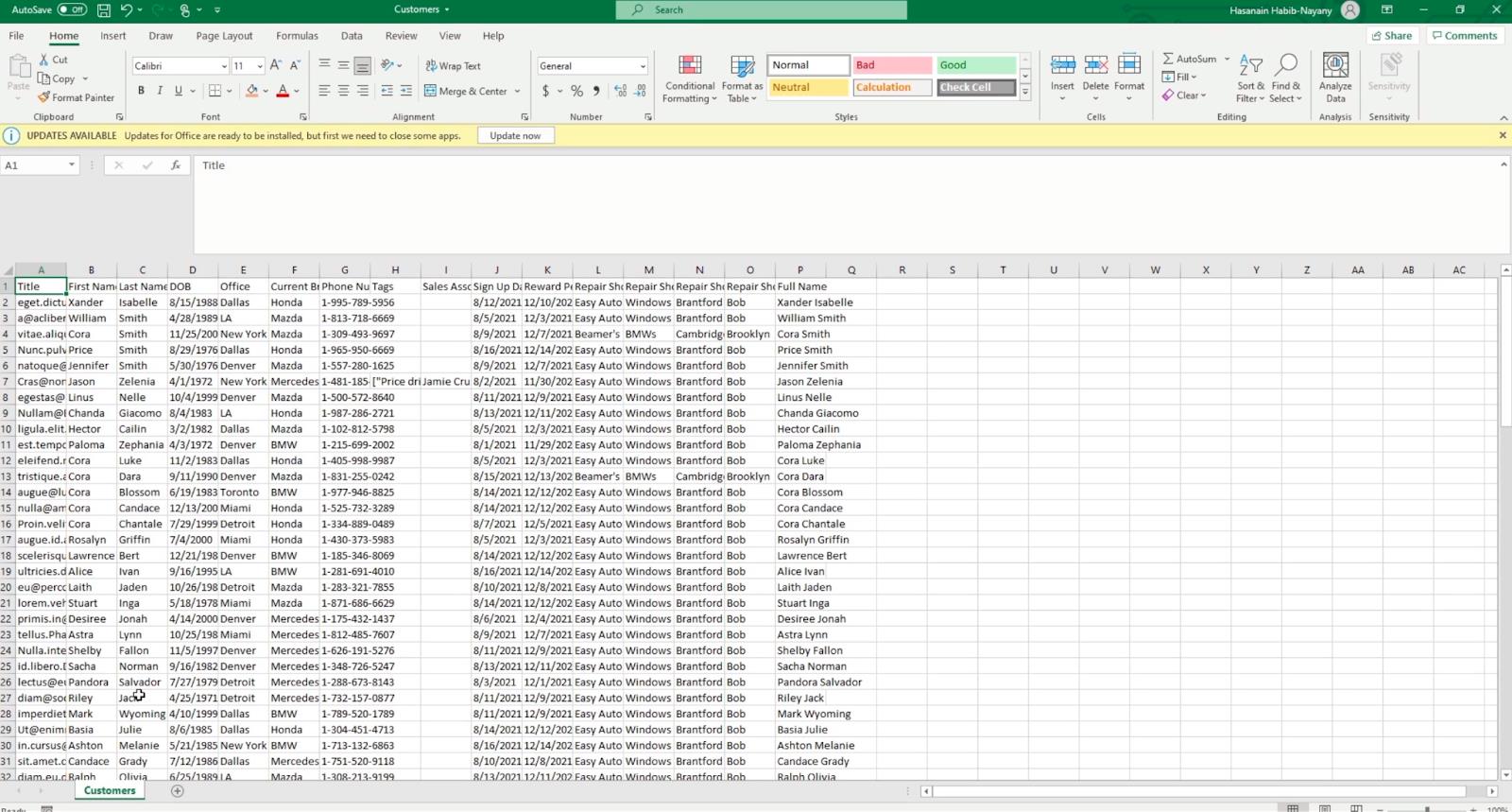Open the cell Format menu icon
The image size is (1512, 812).
1129,64
